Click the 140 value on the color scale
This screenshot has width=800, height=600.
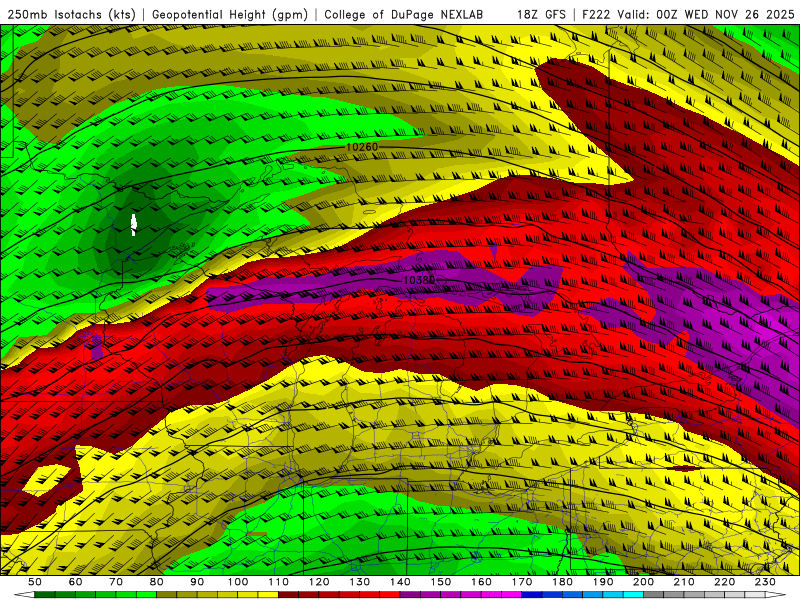[400, 582]
